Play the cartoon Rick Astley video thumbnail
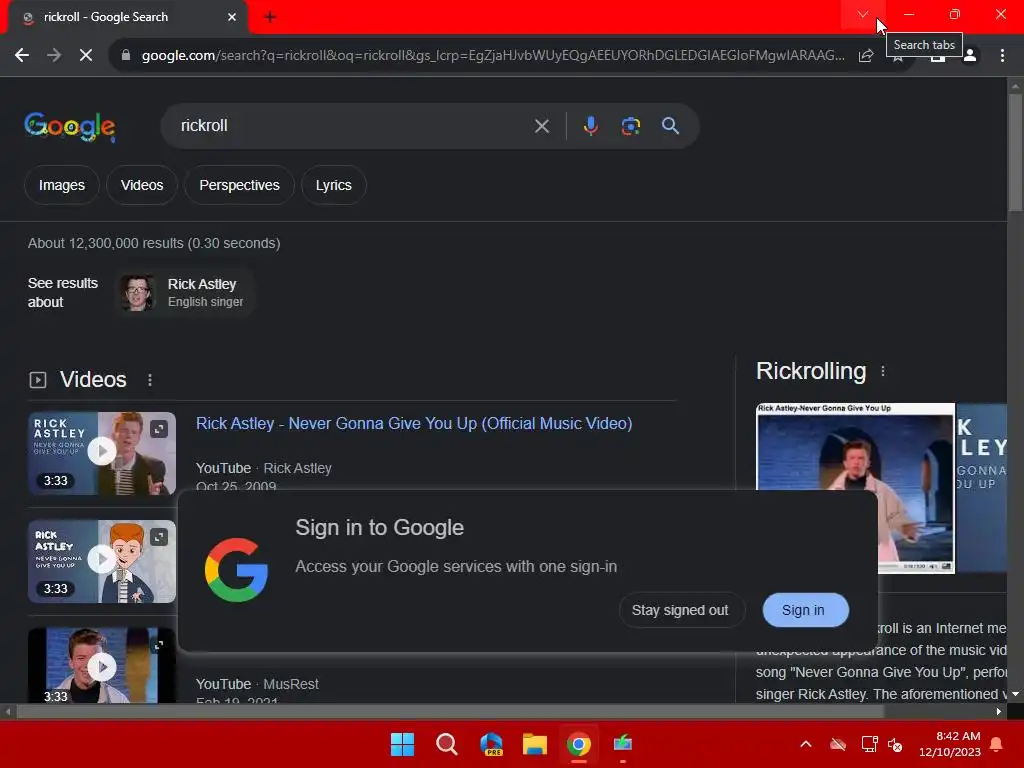1024x768 pixels. click(x=102, y=560)
